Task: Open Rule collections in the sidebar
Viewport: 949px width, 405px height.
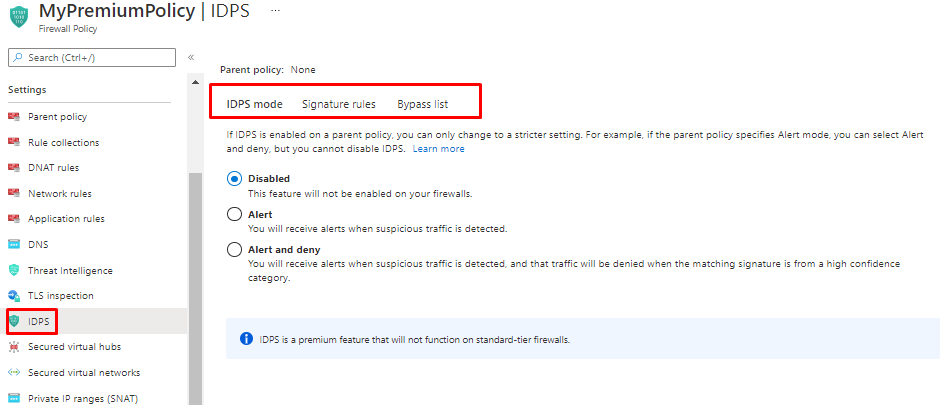Action: [63, 142]
